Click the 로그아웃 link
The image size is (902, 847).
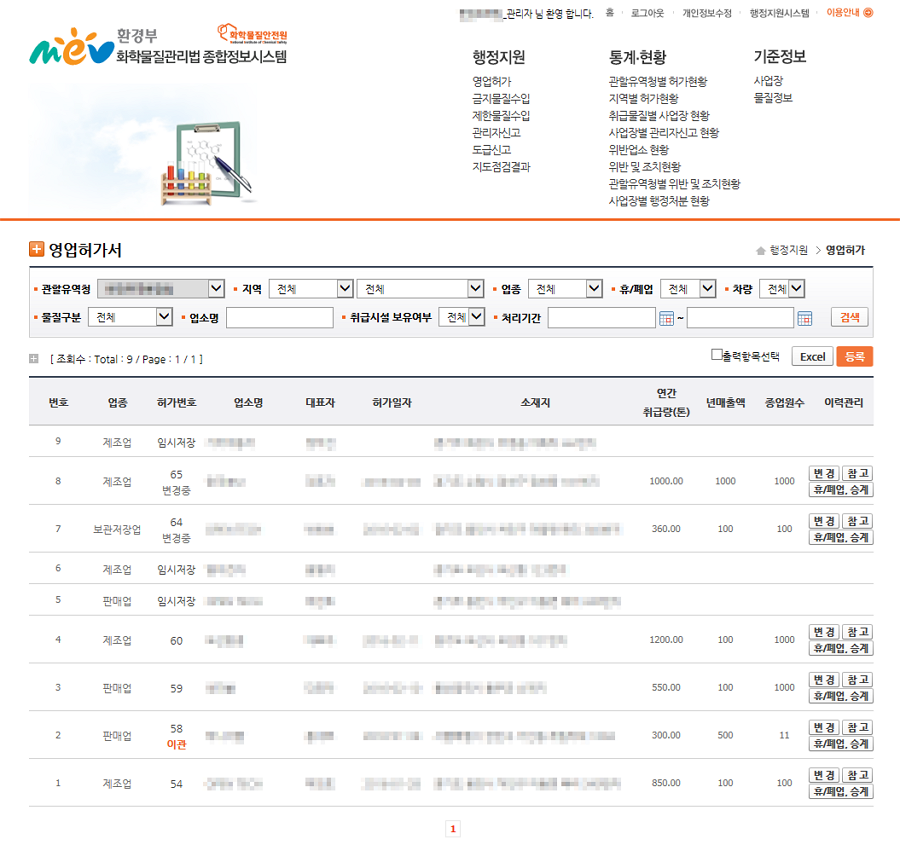point(647,13)
